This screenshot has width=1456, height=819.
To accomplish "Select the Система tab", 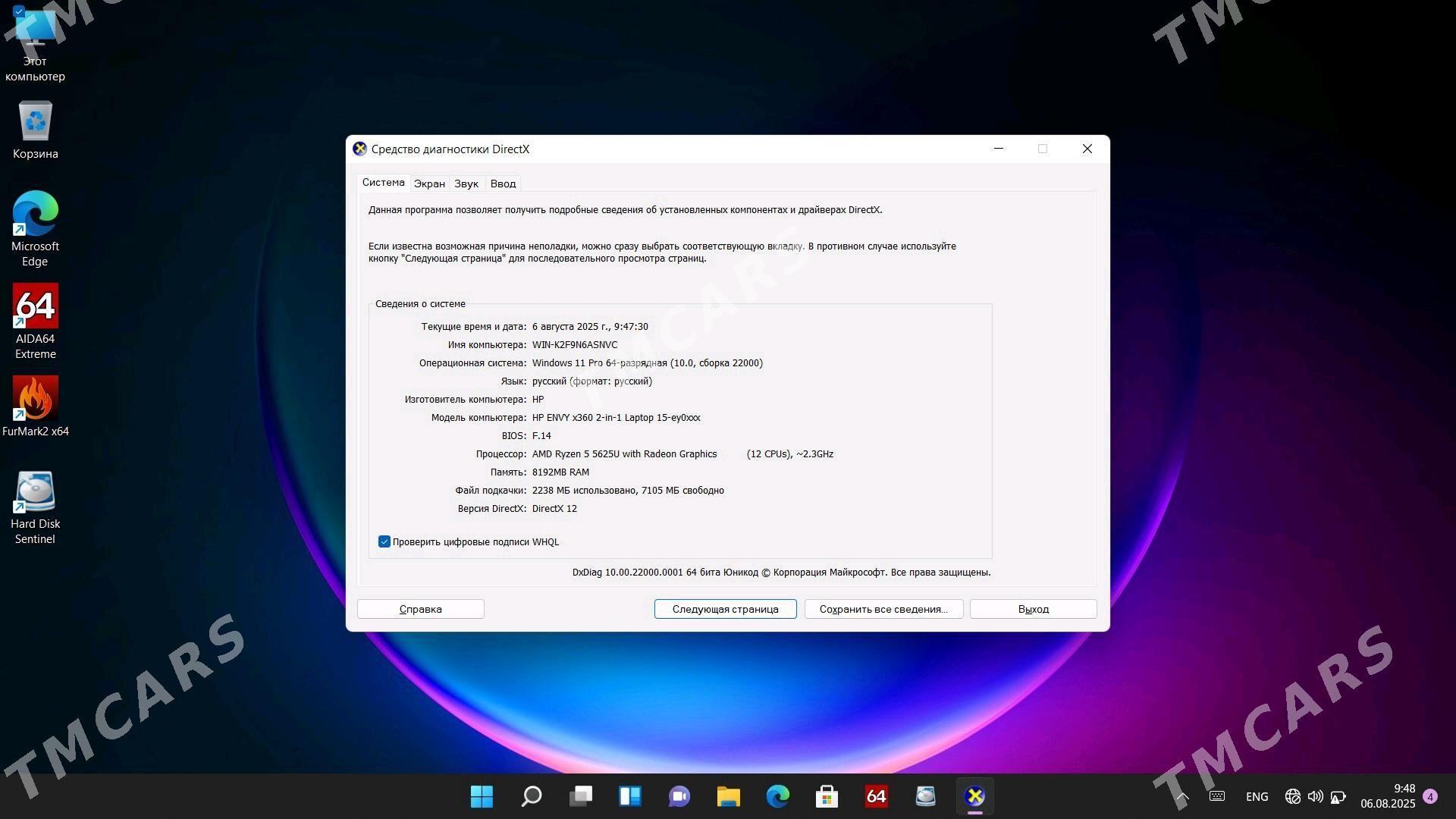I will (x=384, y=182).
